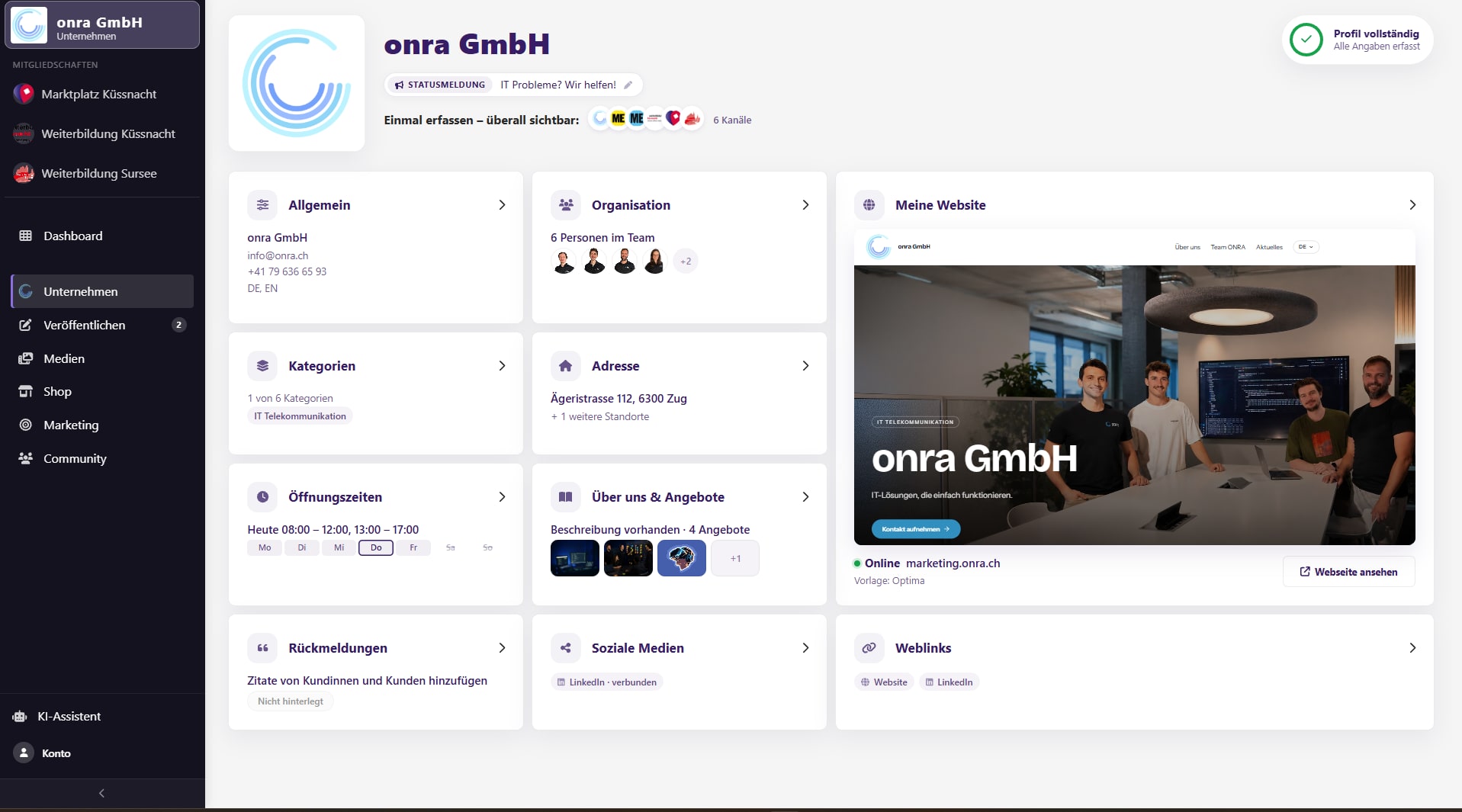Open the Dashboard menu item
Screen dimensions: 1462x812
[x=102, y=236]
